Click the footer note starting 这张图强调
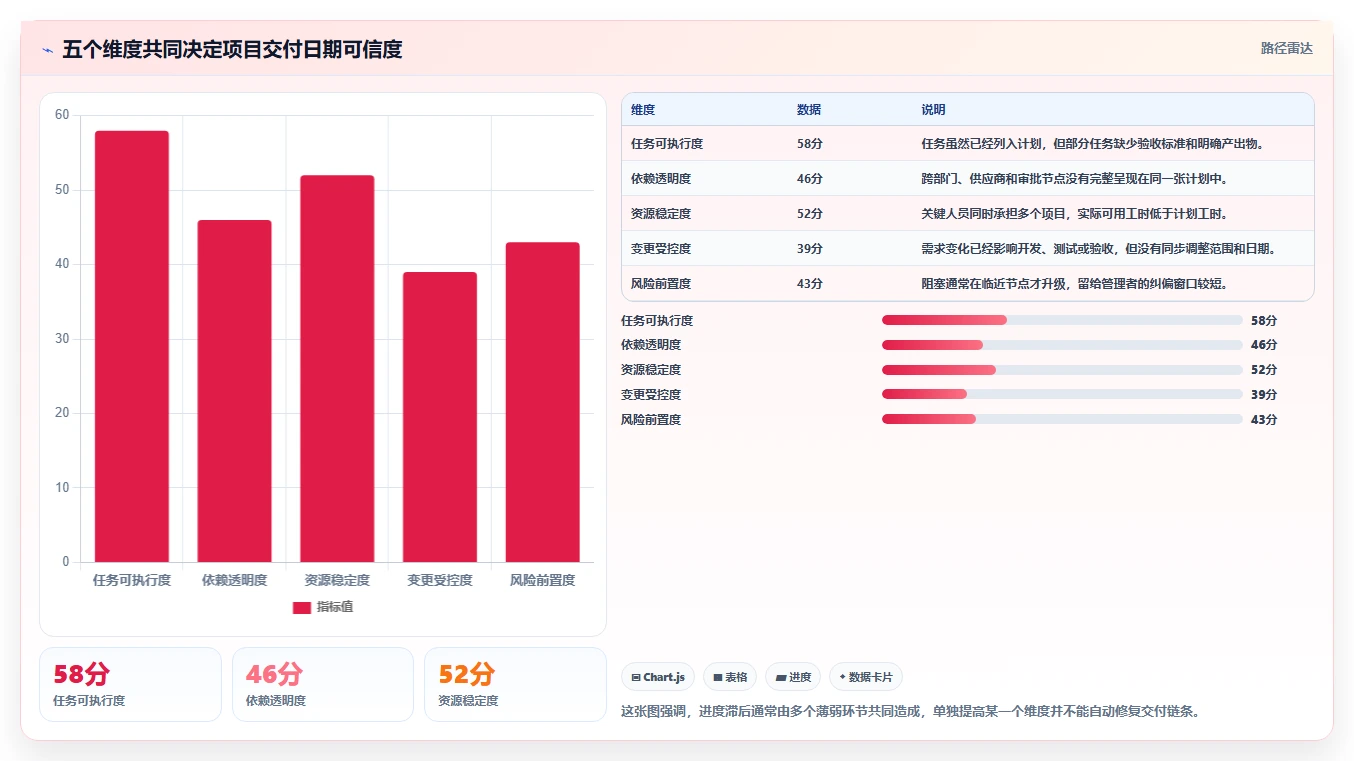This screenshot has width=1354, height=761. [x=910, y=712]
